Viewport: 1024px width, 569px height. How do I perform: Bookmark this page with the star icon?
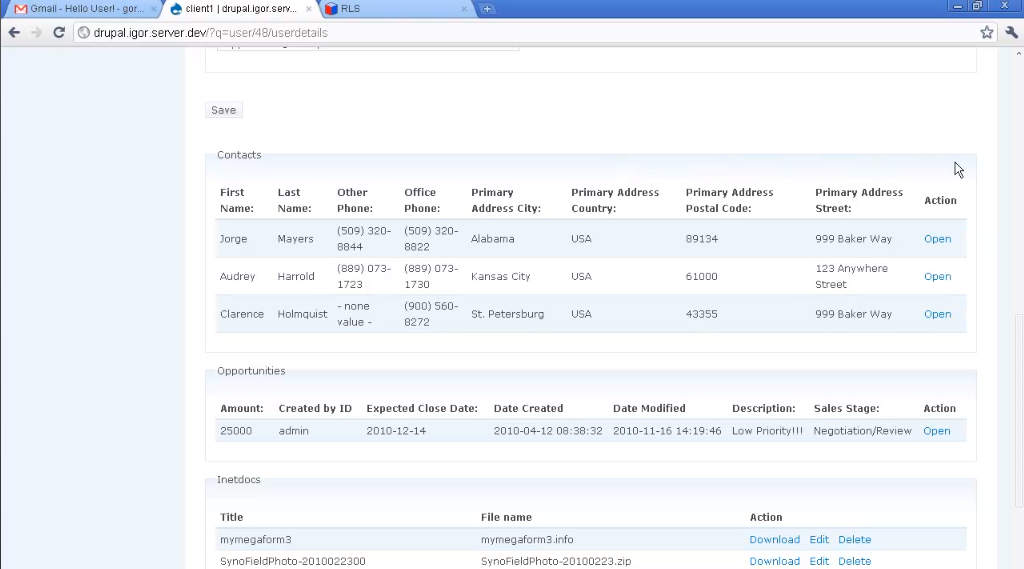(986, 32)
